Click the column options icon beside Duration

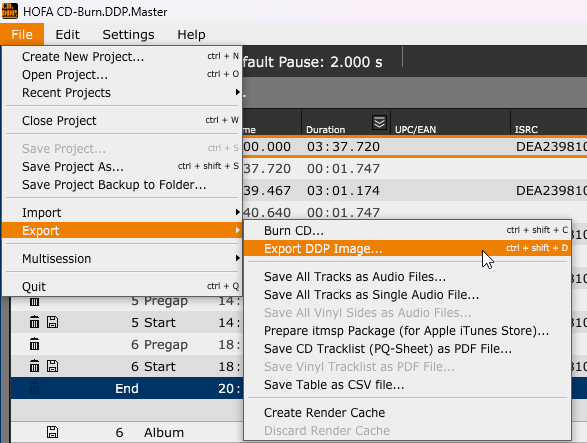pos(379,122)
